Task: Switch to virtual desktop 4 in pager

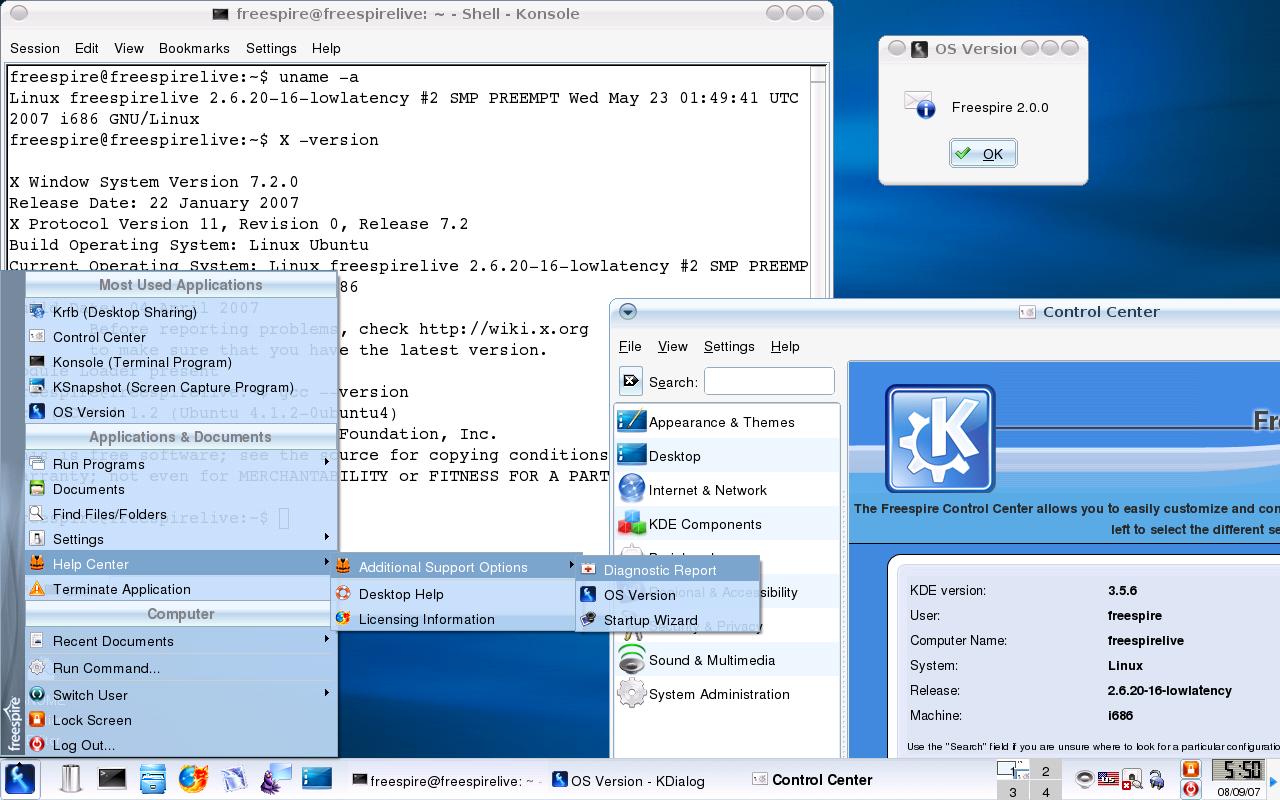Action: (1046, 790)
